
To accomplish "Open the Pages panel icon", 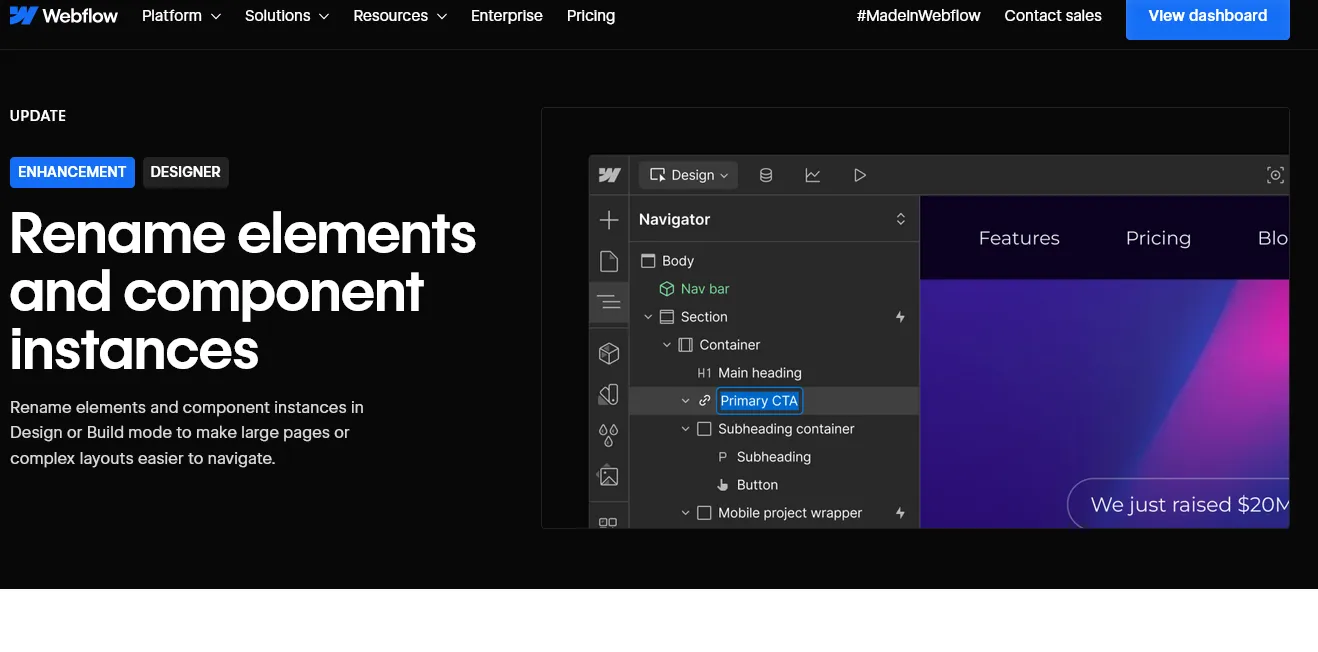I will click(609, 262).
